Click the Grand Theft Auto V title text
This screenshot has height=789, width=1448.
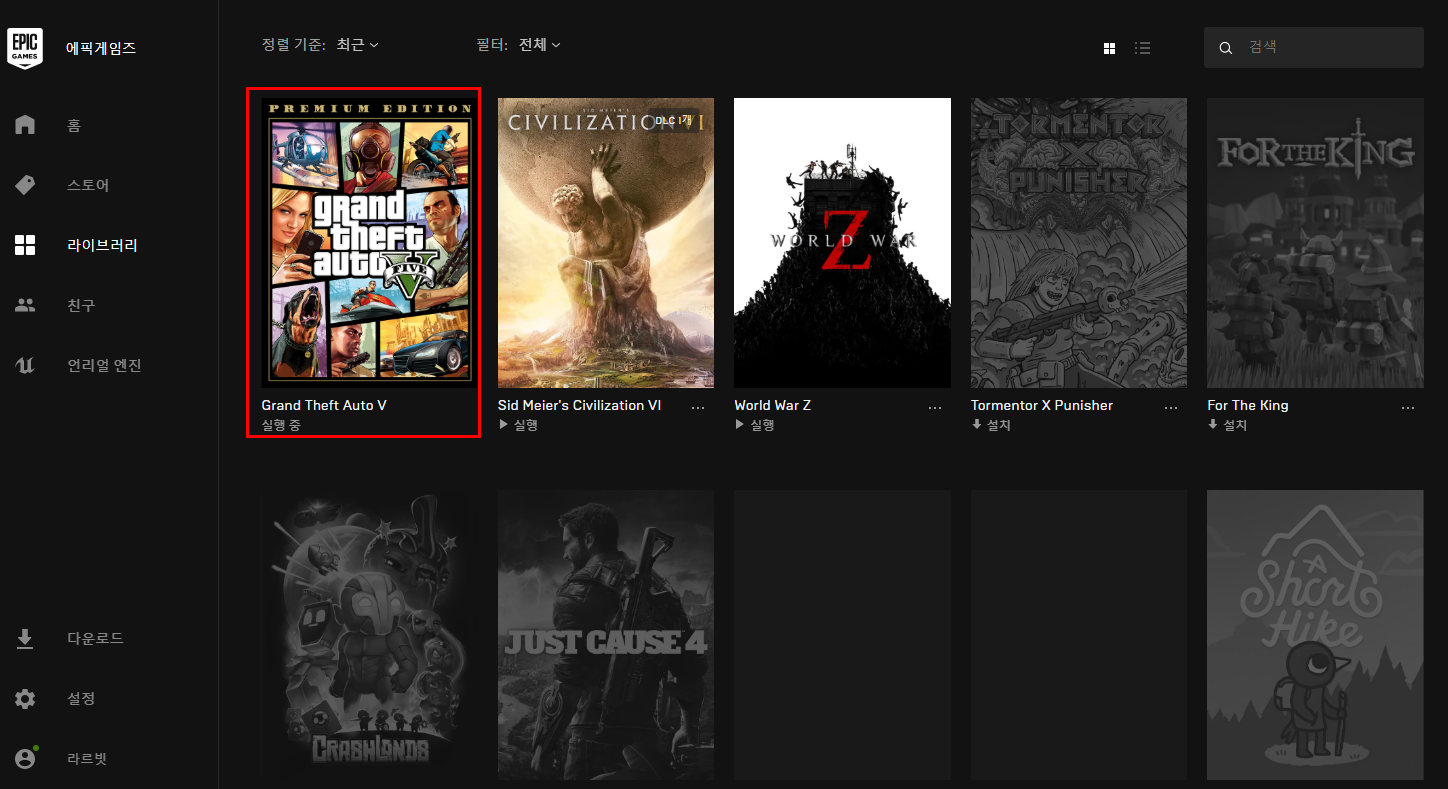click(x=324, y=405)
